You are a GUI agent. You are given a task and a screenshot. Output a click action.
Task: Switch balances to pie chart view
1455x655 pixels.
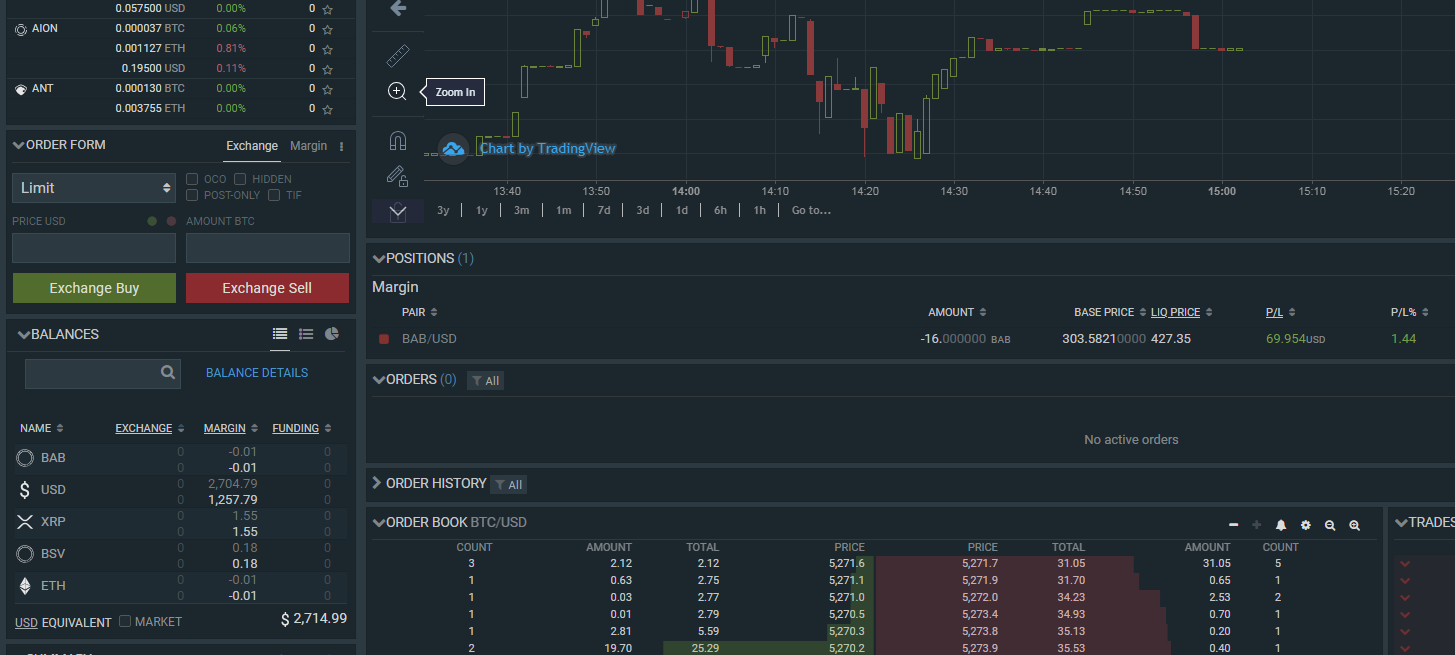[332, 334]
